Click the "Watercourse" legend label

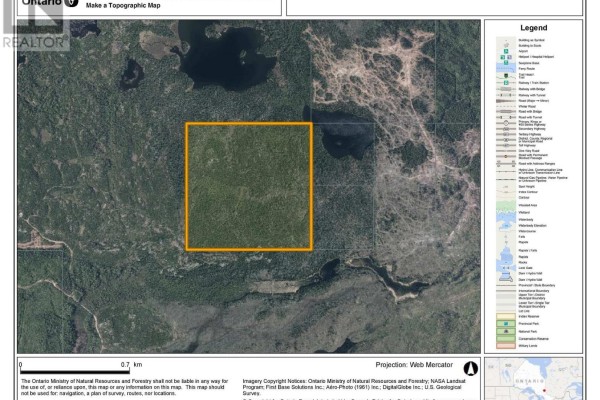click(527, 231)
